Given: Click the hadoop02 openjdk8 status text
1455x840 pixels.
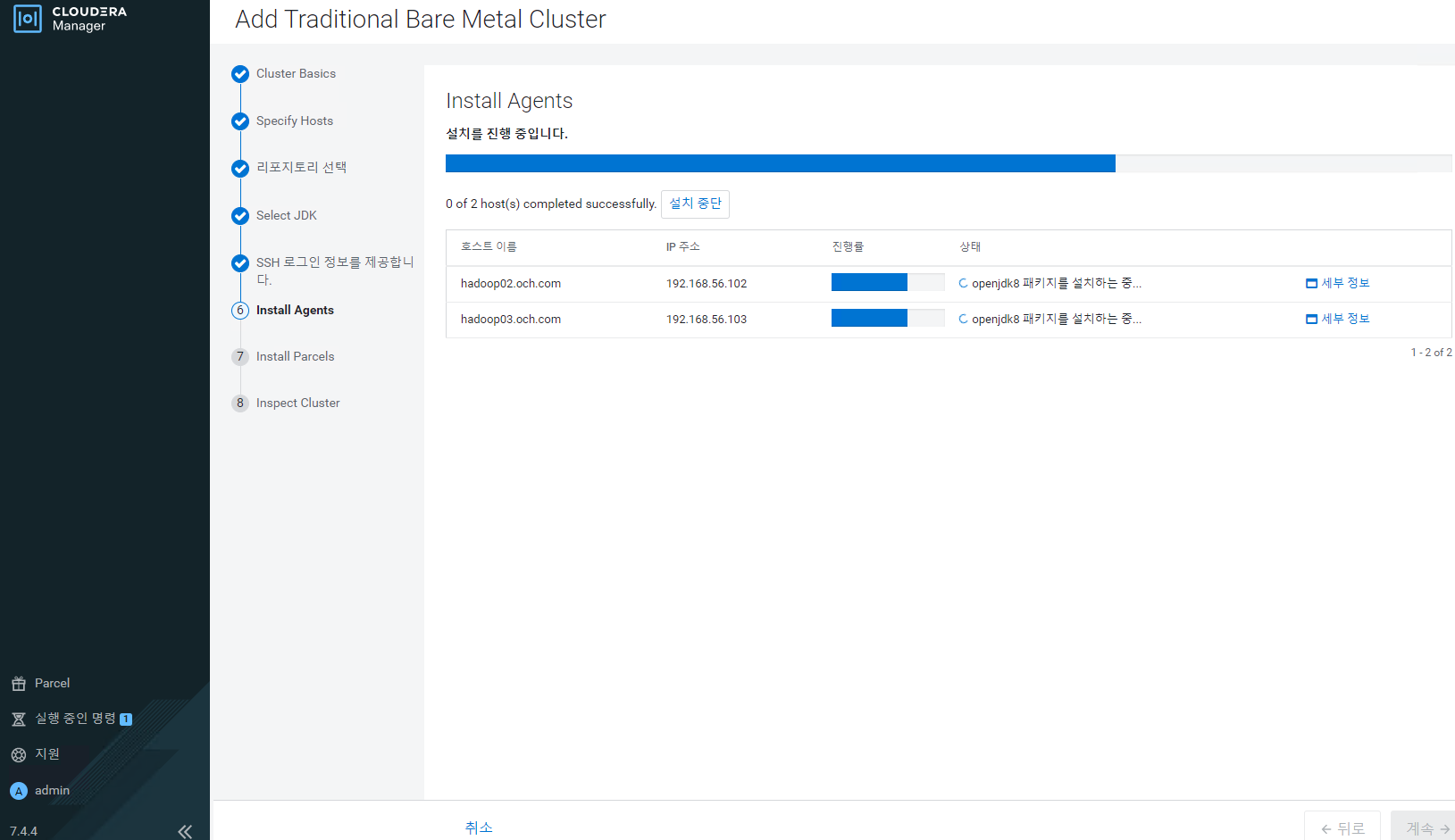Looking at the screenshot, I should point(1057,284).
